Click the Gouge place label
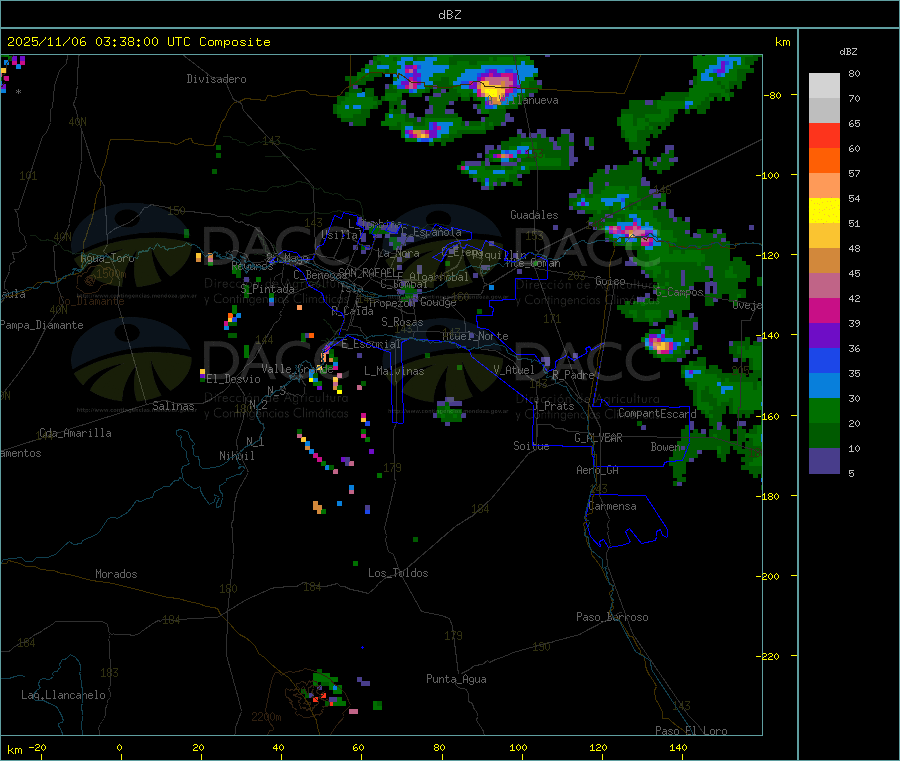The image size is (900, 761). [438, 302]
